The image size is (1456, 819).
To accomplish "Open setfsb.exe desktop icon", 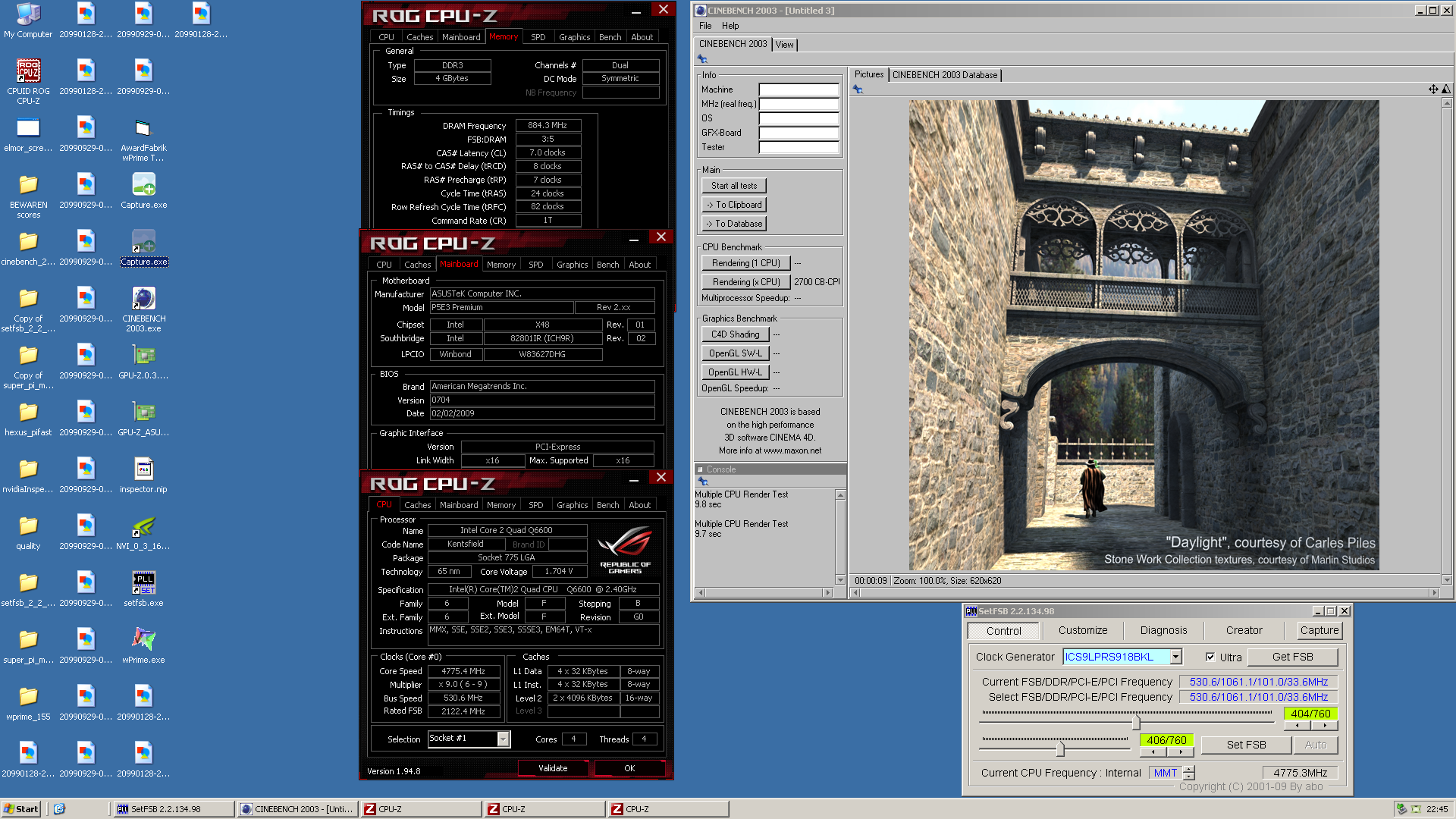I will tap(143, 588).
